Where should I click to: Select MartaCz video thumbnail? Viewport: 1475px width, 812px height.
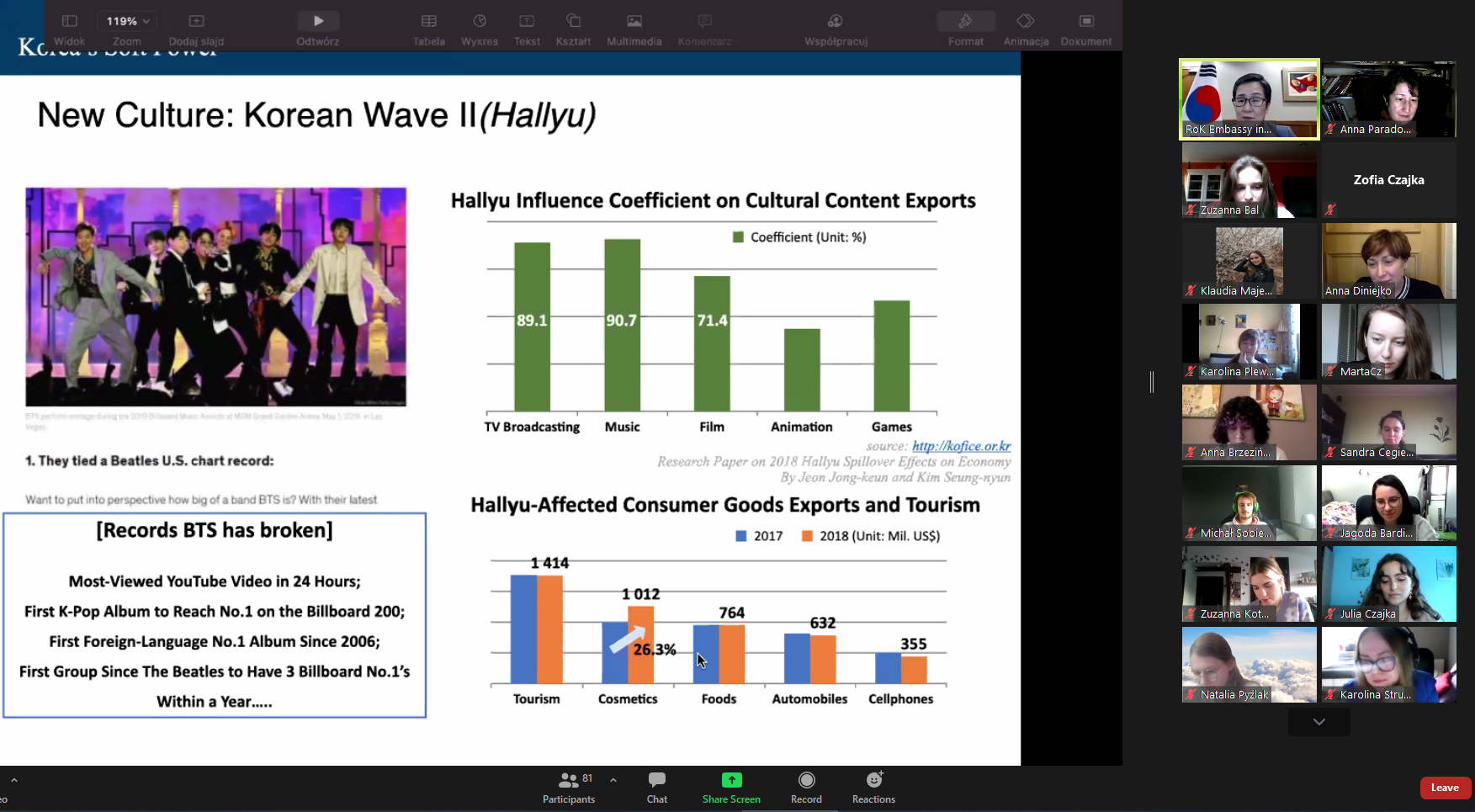(1388, 342)
